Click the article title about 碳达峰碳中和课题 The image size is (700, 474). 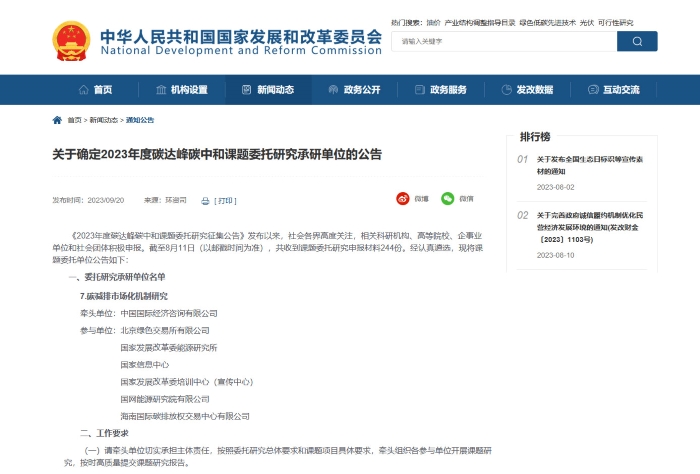click(x=217, y=154)
